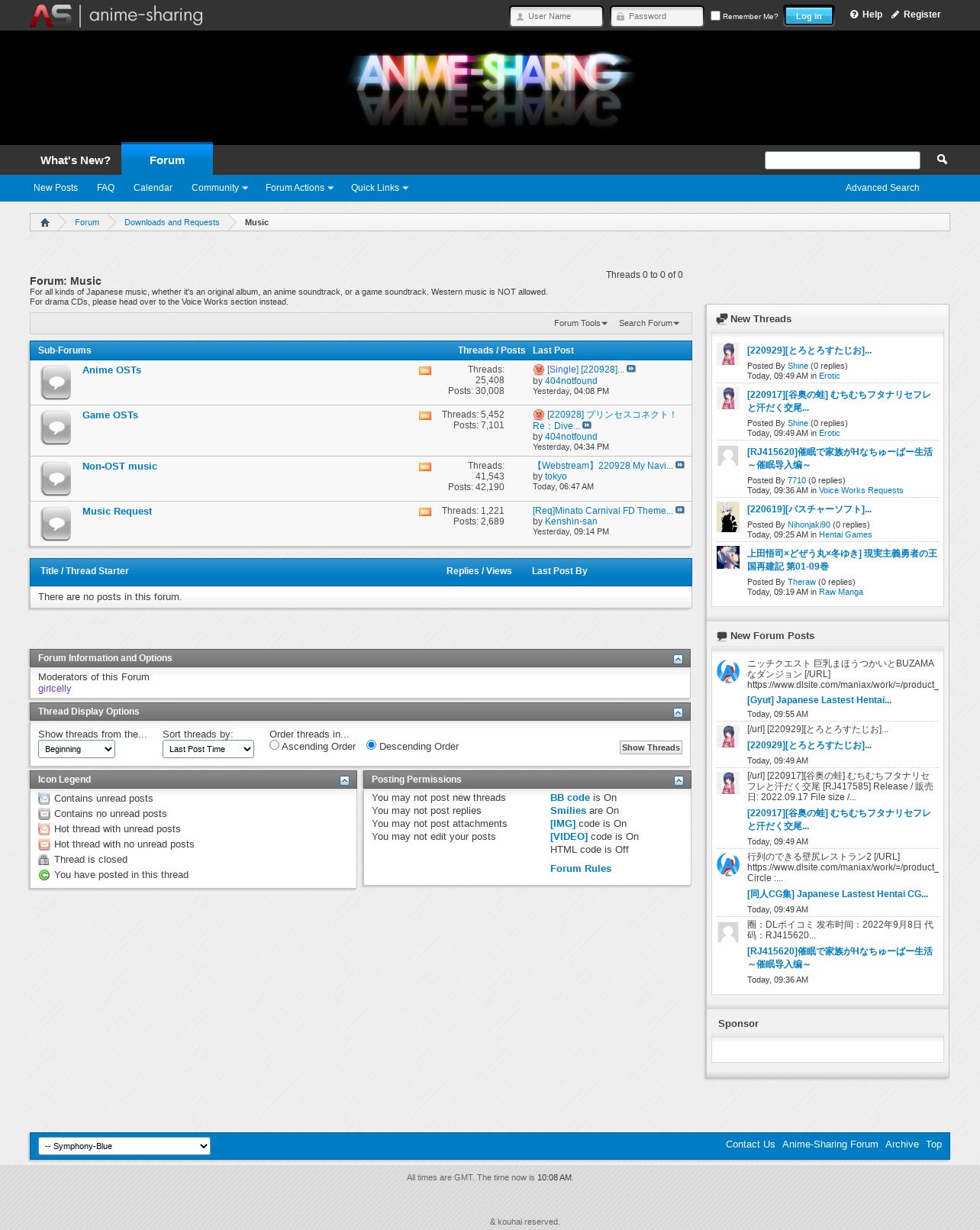Open Advanced Search link

(x=882, y=188)
